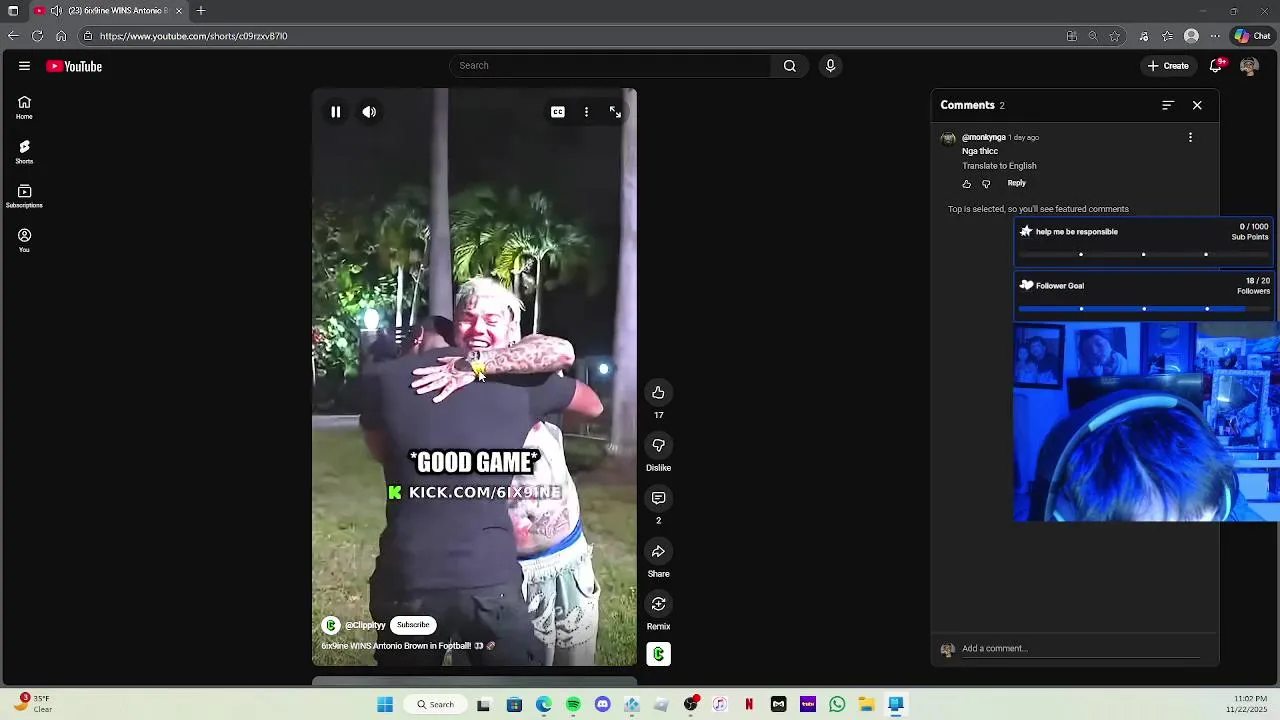Open the Short's comments button
Viewport: 1280px width, 720px height.
tap(658, 498)
